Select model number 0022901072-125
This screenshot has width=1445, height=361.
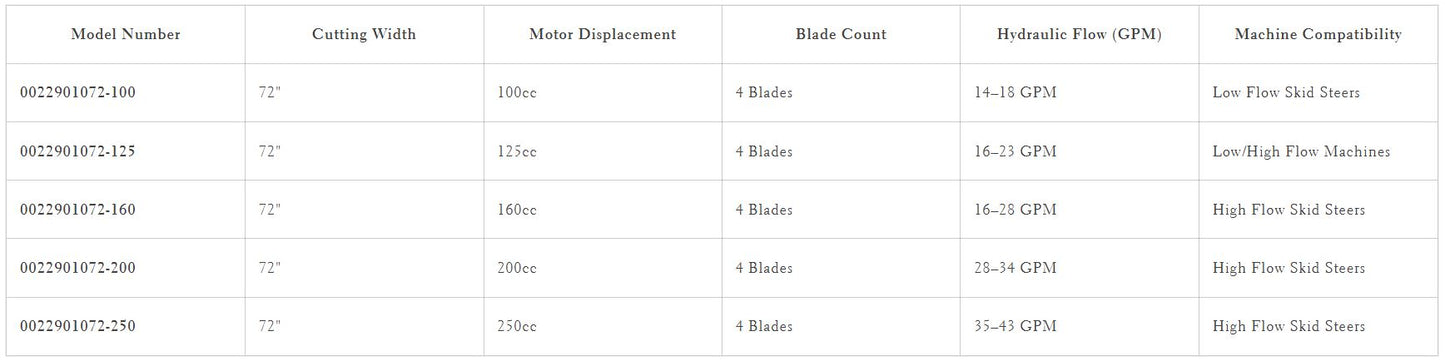(78, 151)
